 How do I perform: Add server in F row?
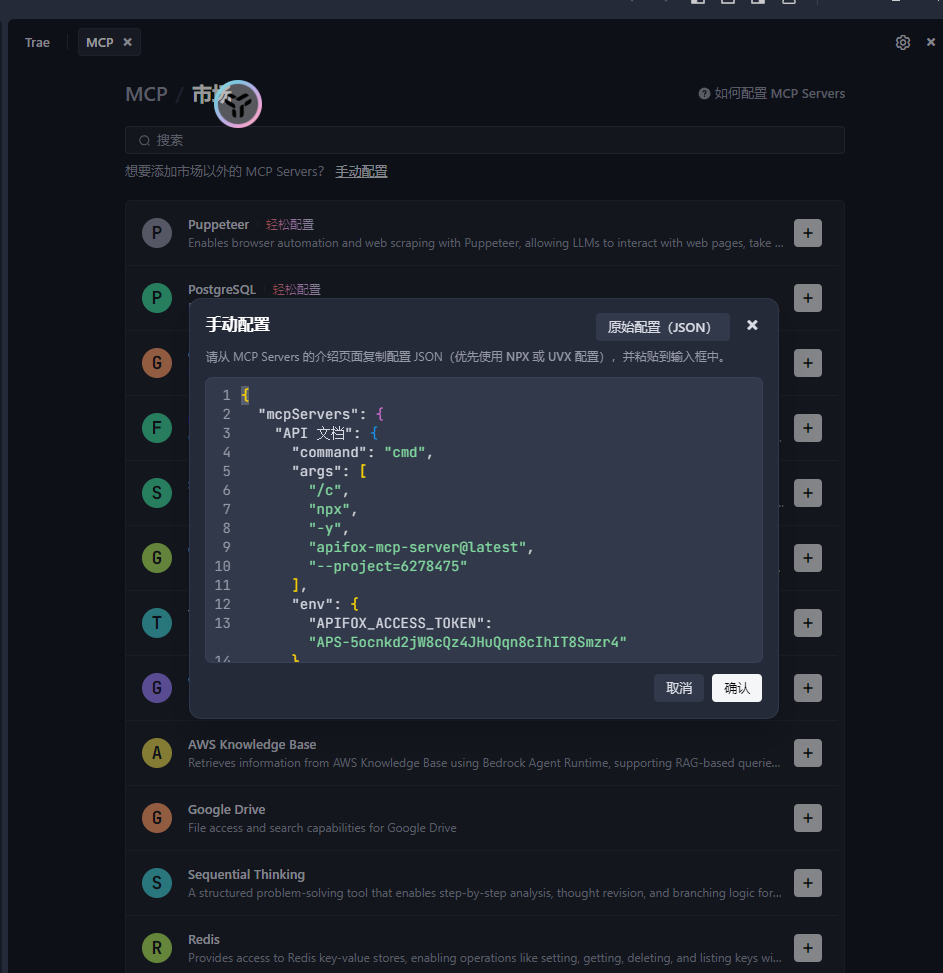point(808,428)
